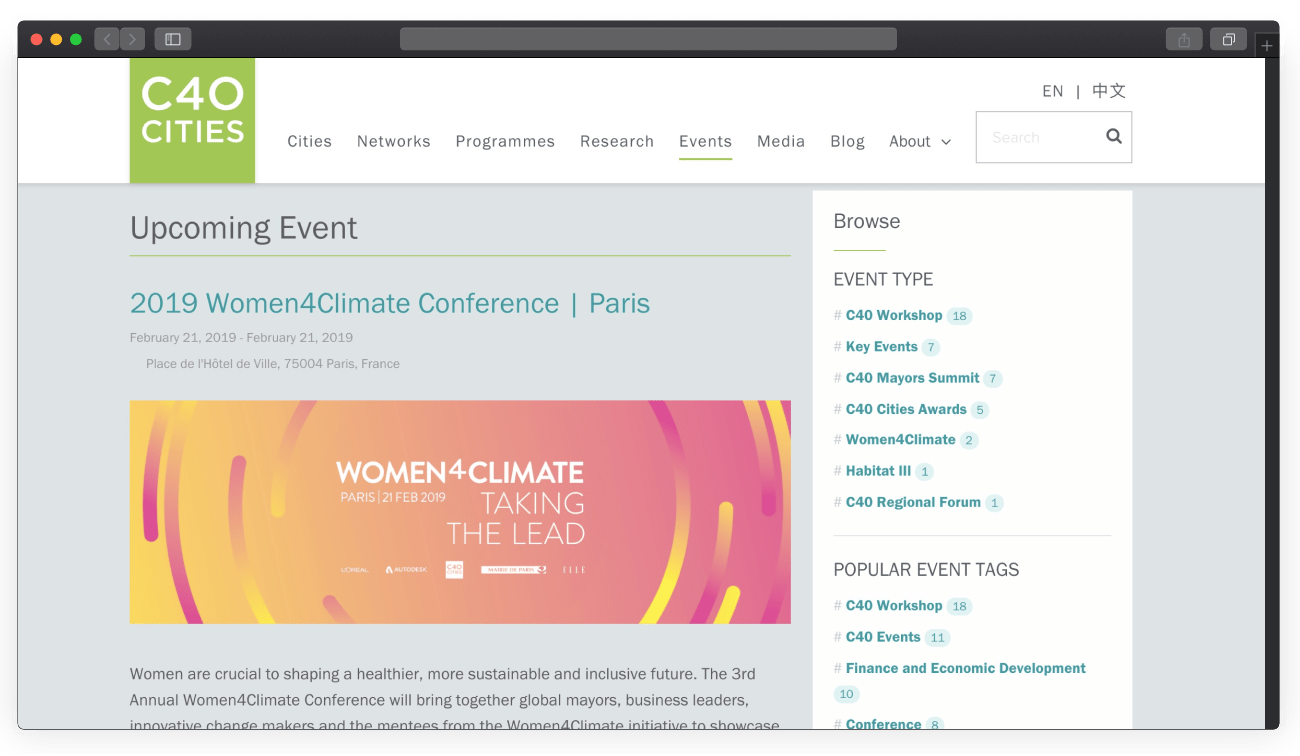Screen dimensions: 1300x756
Task: Open 2019 Women4Climate Conference title link
Action: coord(390,303)
